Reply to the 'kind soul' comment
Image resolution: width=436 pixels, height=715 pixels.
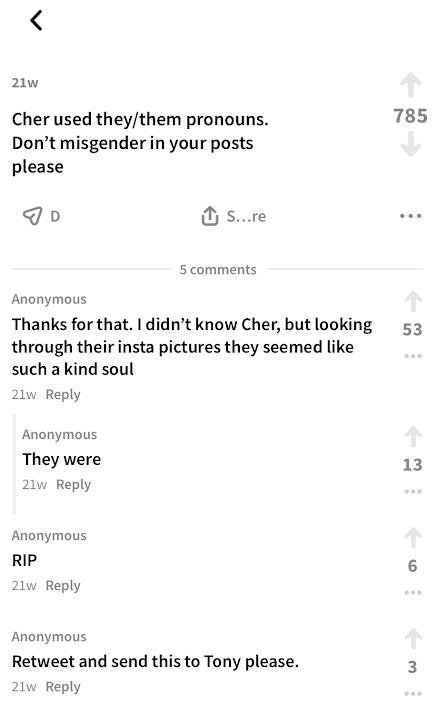[63, 394]
